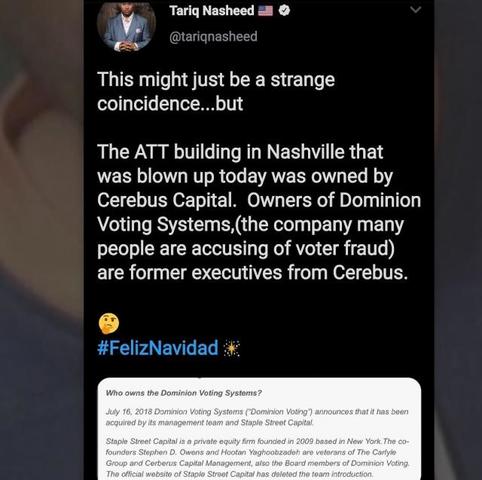
Task: Open the #FelizNavidad hashtag
Action: click(x=158, y=348)
